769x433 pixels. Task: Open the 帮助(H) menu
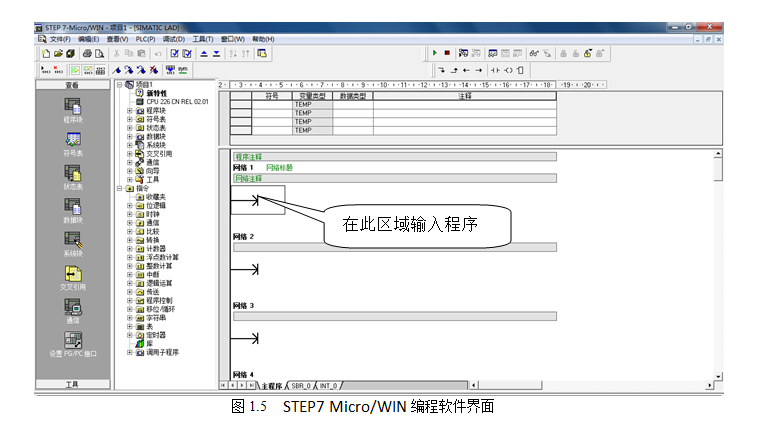click(263, 39)
